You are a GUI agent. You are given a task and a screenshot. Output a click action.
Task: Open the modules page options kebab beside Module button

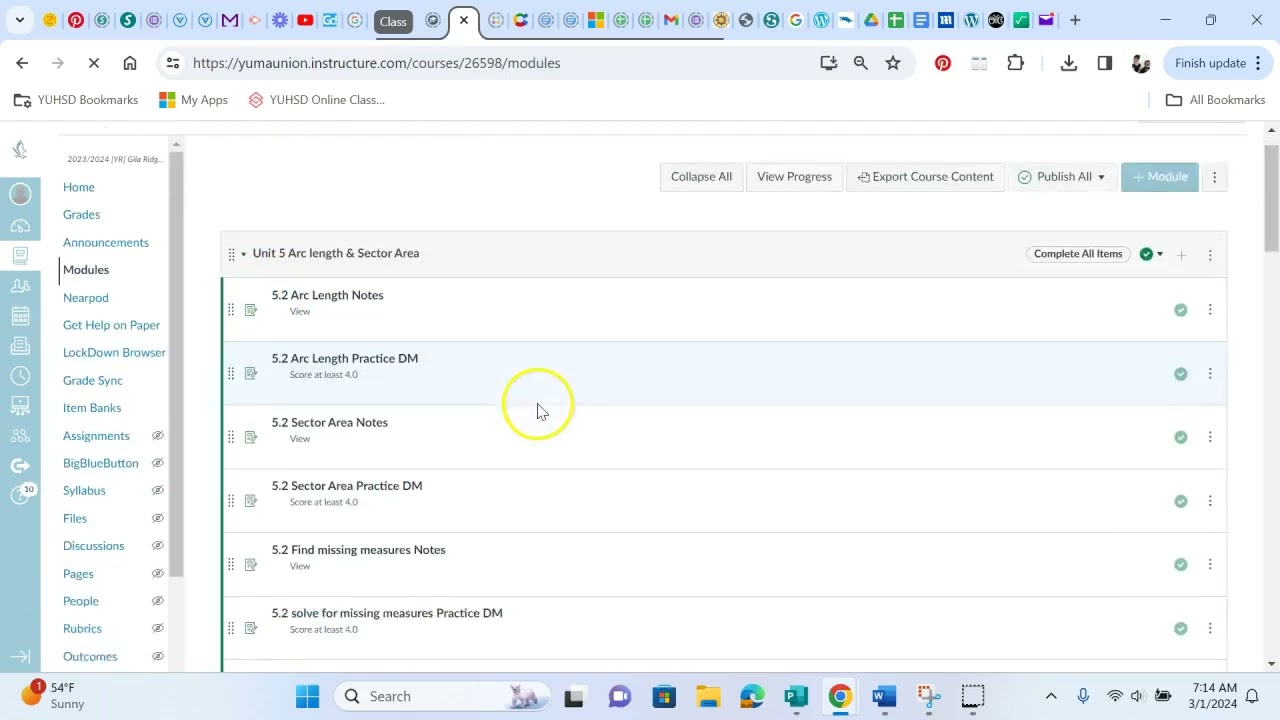tap(1215, 177)
